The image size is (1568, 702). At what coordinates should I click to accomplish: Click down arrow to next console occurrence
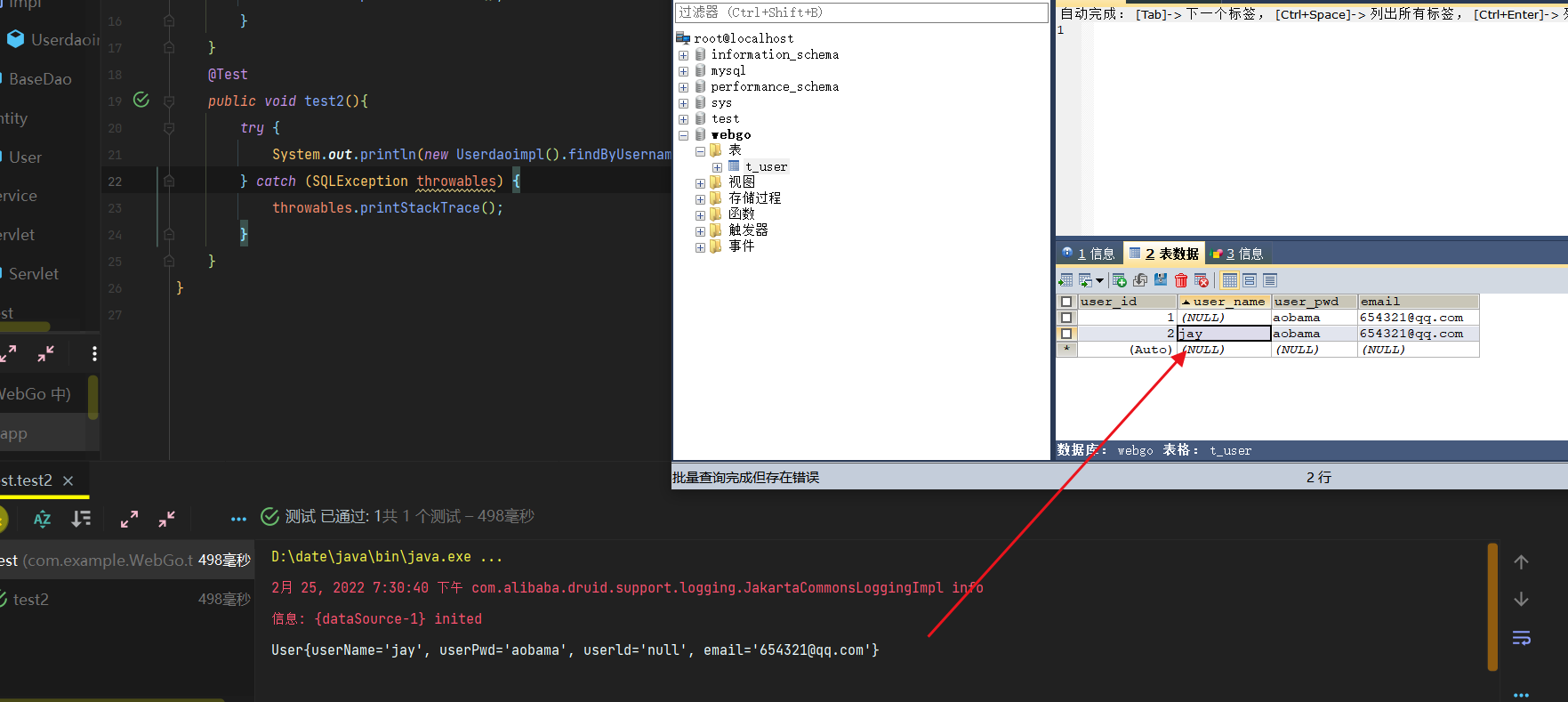pyautogui.click(x=1521, y=599)
